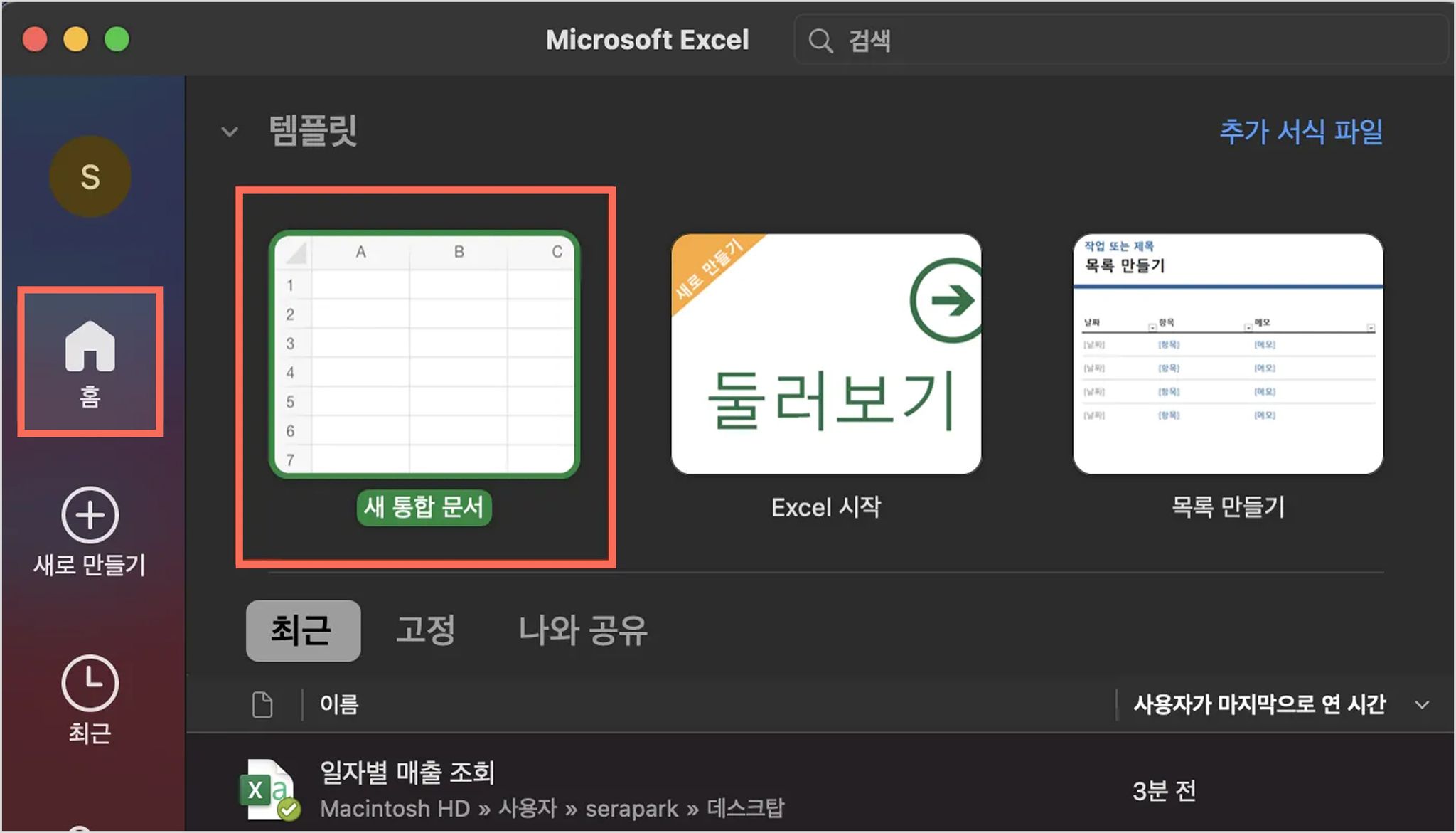Open the sort dropdown arrow beside 사용자가 마지막으로 연 시간
The width and height of the screenshot is (1456, 833).
[1422, 705]
